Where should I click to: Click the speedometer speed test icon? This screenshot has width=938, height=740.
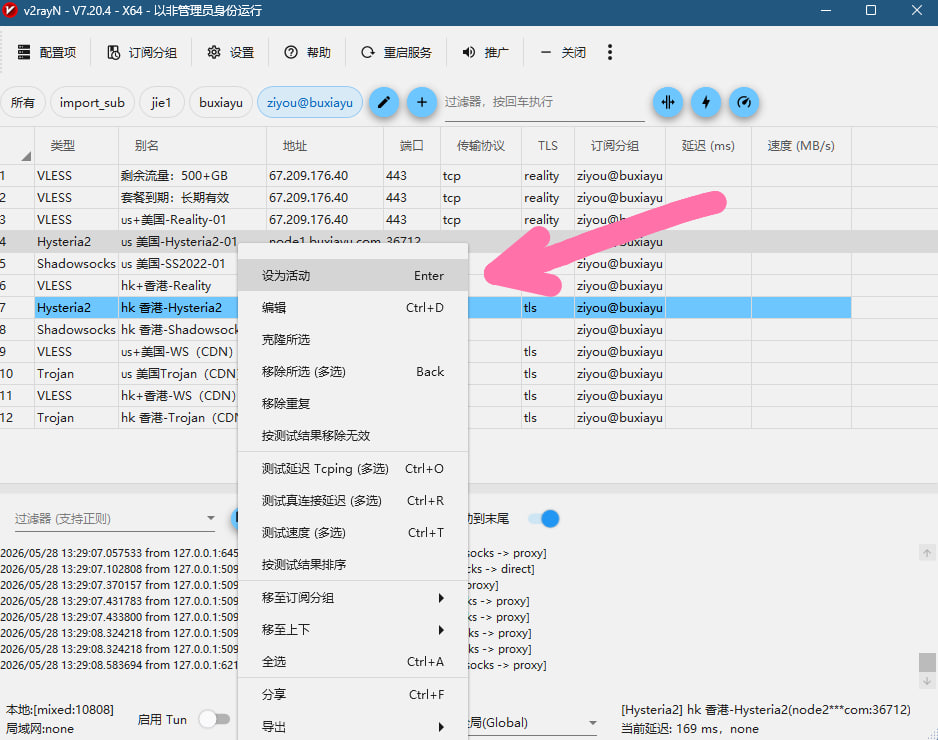click(x=744, y=102)
